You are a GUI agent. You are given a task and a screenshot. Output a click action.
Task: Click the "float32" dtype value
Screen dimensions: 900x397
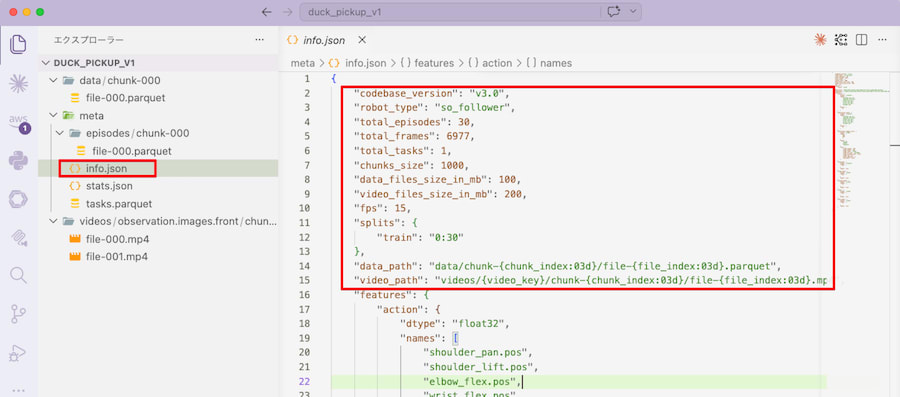pos(478,323)
